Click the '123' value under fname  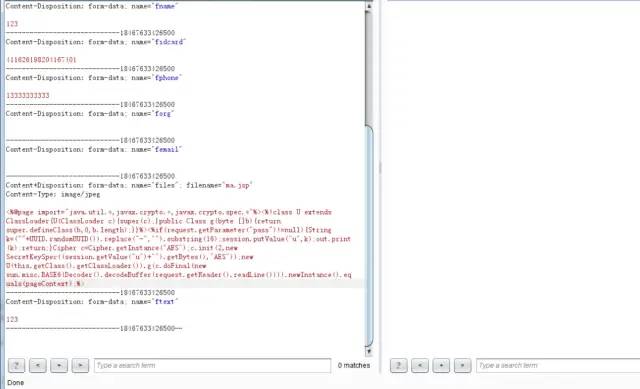tap(12, 24)
